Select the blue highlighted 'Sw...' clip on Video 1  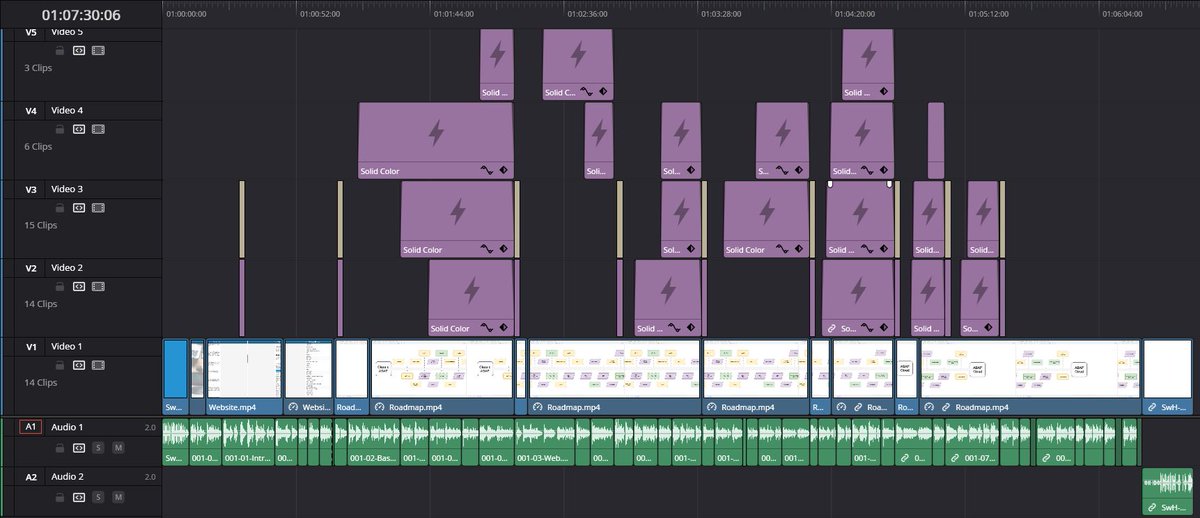point(175,377)
